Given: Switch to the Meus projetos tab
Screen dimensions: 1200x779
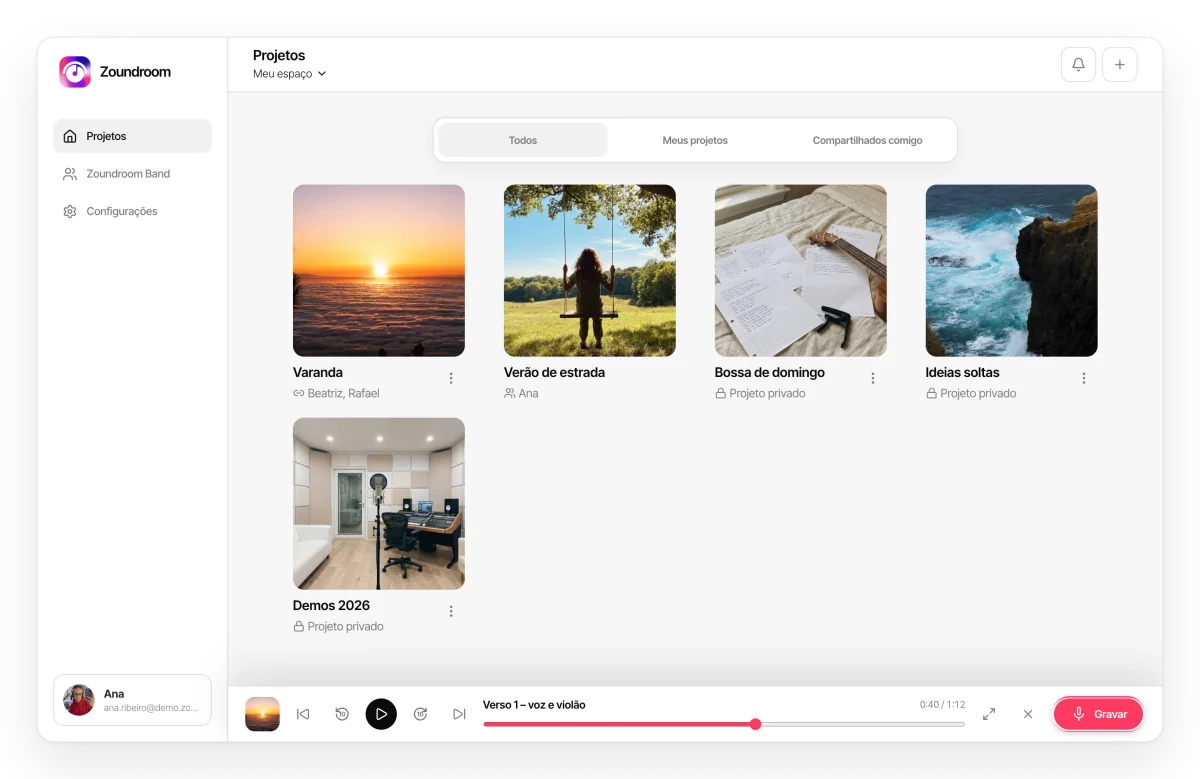Looking at the screenshot, I should click(x=695, y=140).
